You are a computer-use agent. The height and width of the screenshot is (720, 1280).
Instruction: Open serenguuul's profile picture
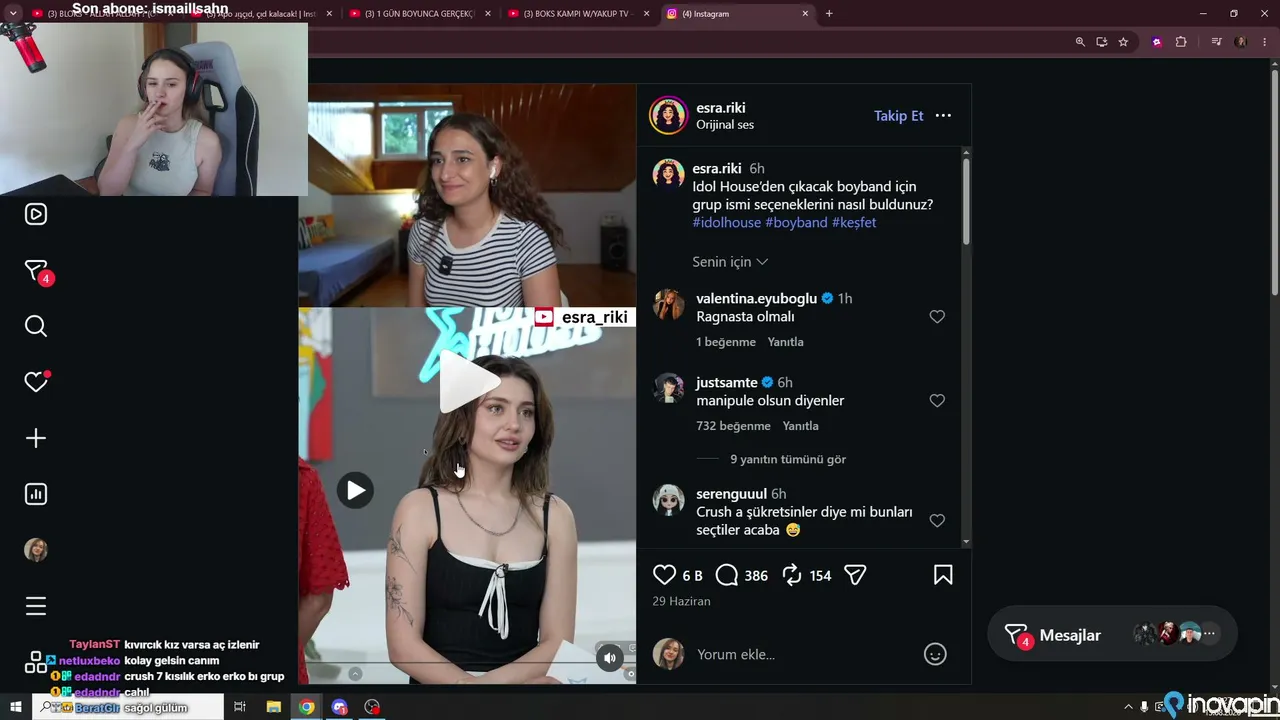point(668,500)
